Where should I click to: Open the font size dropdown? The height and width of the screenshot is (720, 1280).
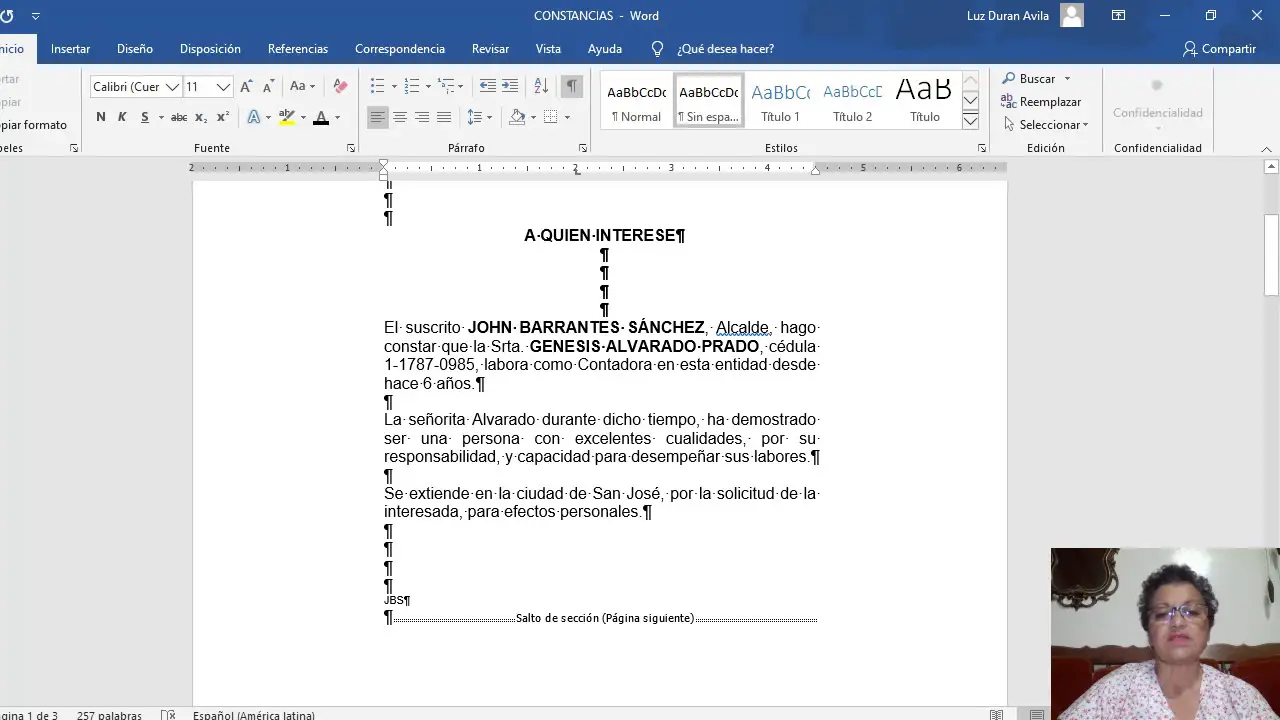223,87
